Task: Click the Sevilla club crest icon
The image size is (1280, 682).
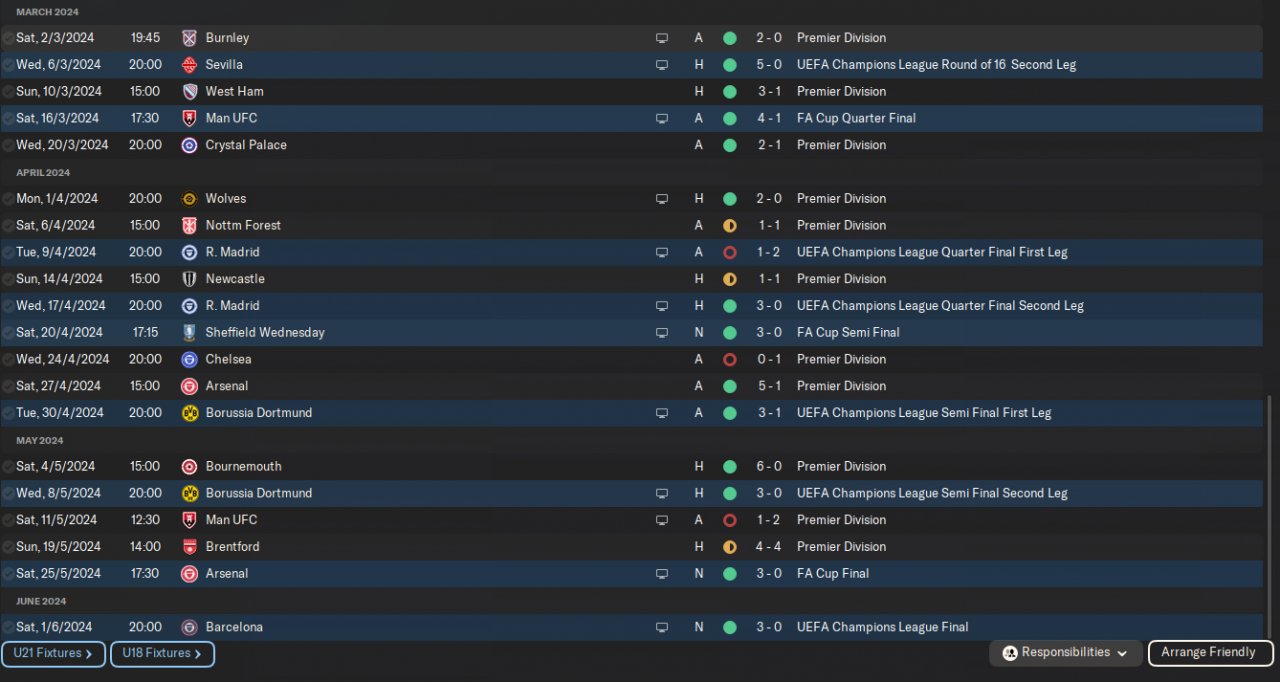Action: point(189,65)
